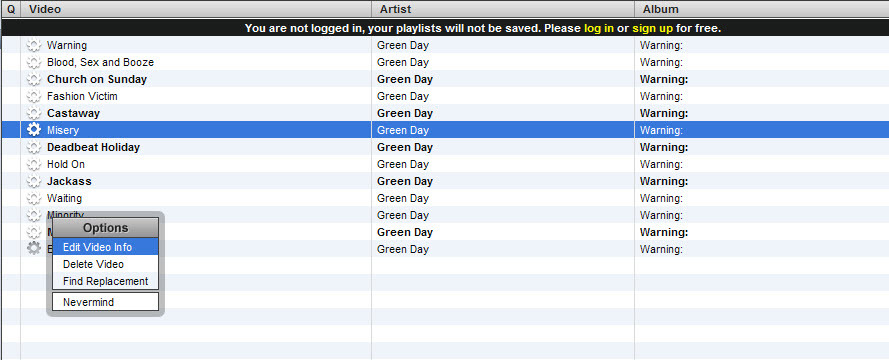Image resolution: width=889 pixels, height=360 pixels.
Task: Click the gear icon beside Castaway
Action: [x=34, y=113]
